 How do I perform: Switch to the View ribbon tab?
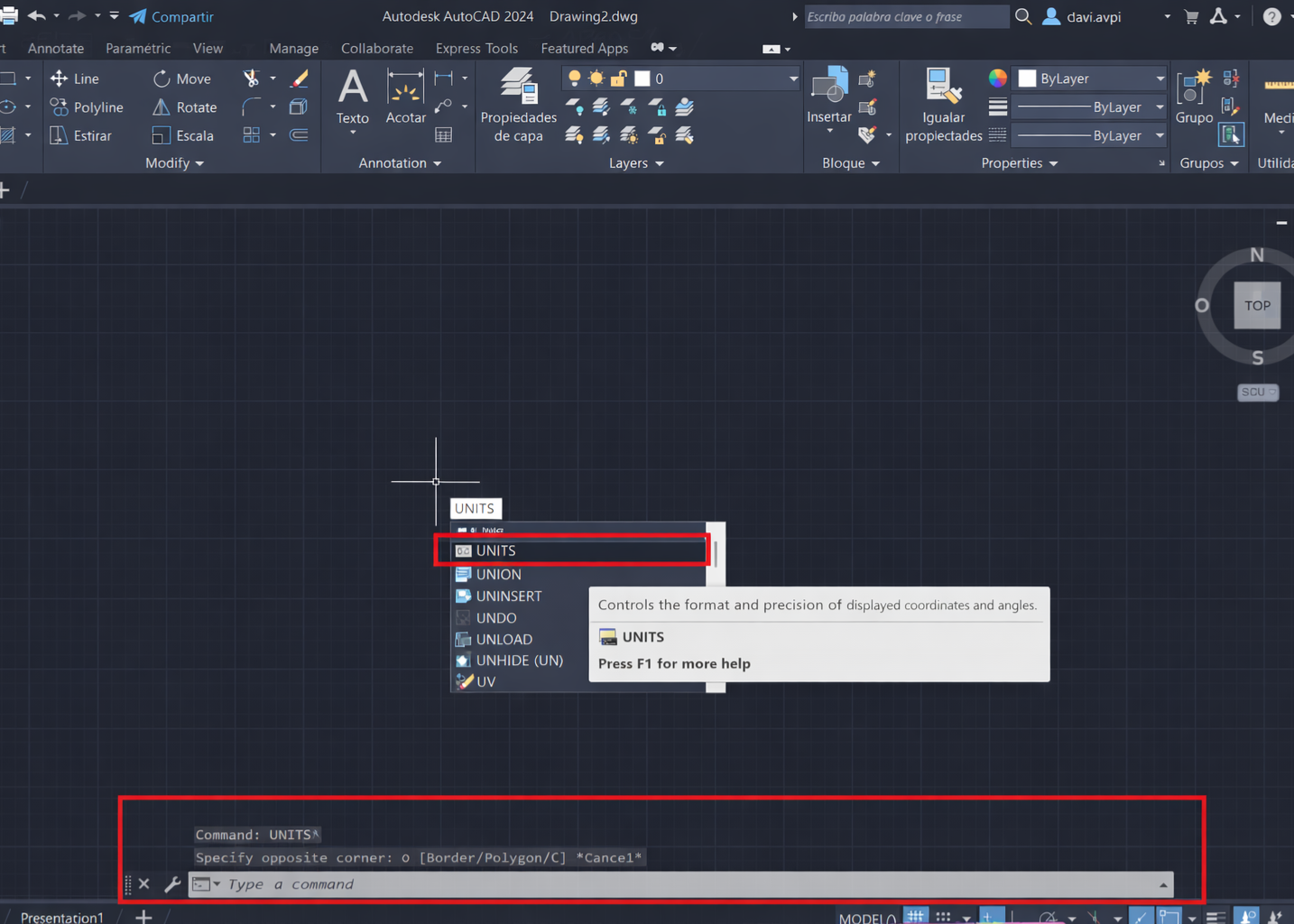tap(208, 48)
